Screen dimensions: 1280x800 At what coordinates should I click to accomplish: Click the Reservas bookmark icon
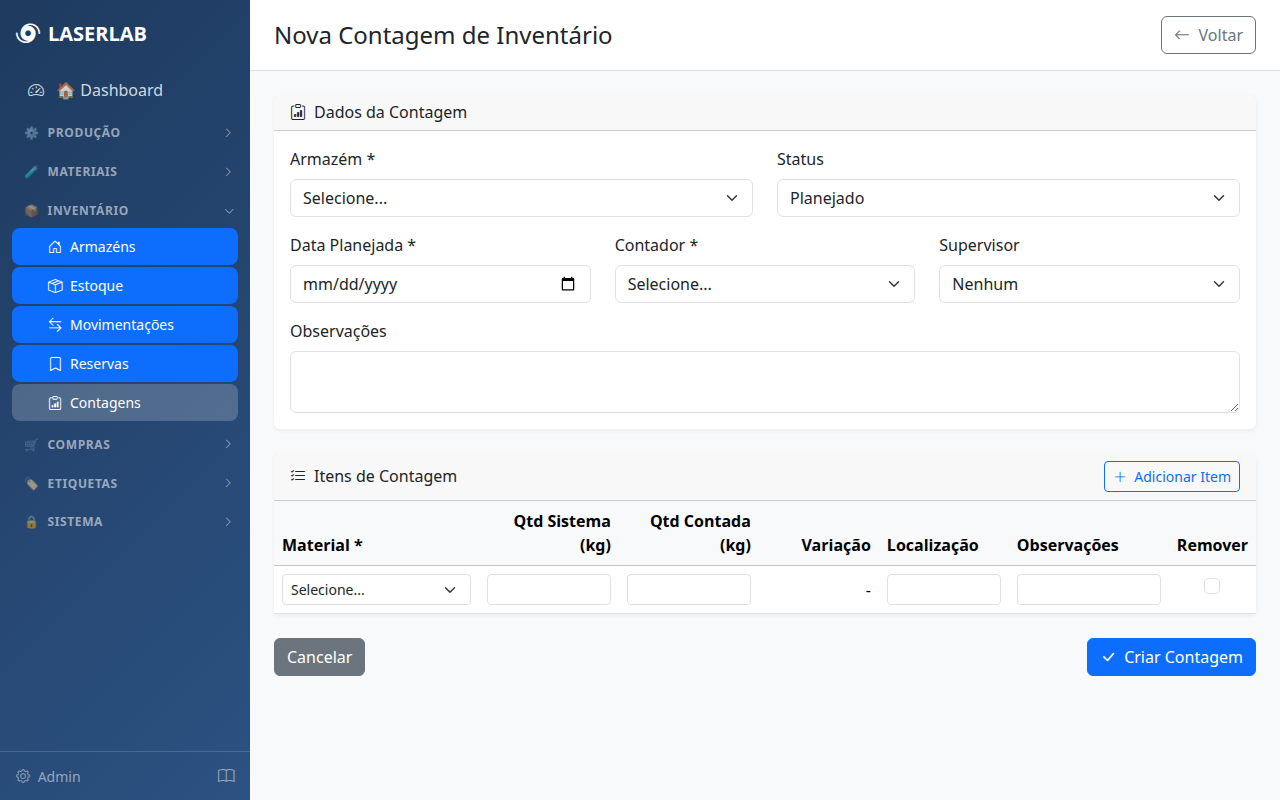(54, 363)
